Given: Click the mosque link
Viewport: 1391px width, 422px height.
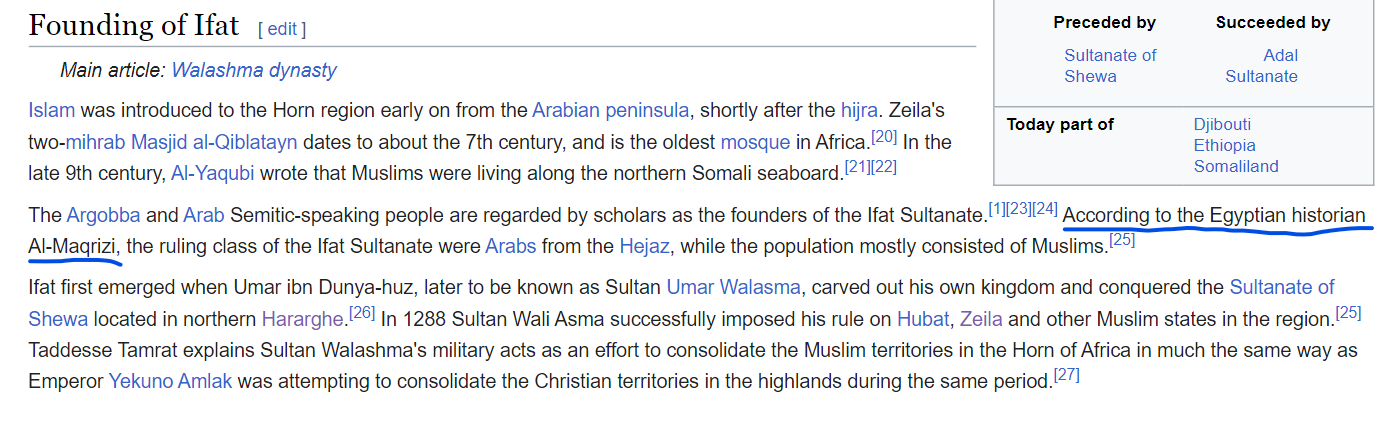Looking at the screenshot, I should point(755,142).
